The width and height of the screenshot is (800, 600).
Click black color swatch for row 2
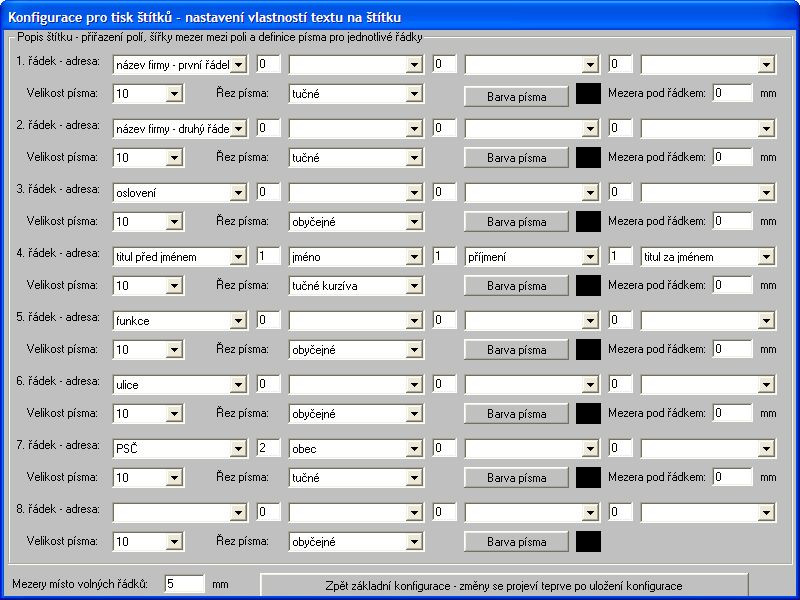[588, 158]
